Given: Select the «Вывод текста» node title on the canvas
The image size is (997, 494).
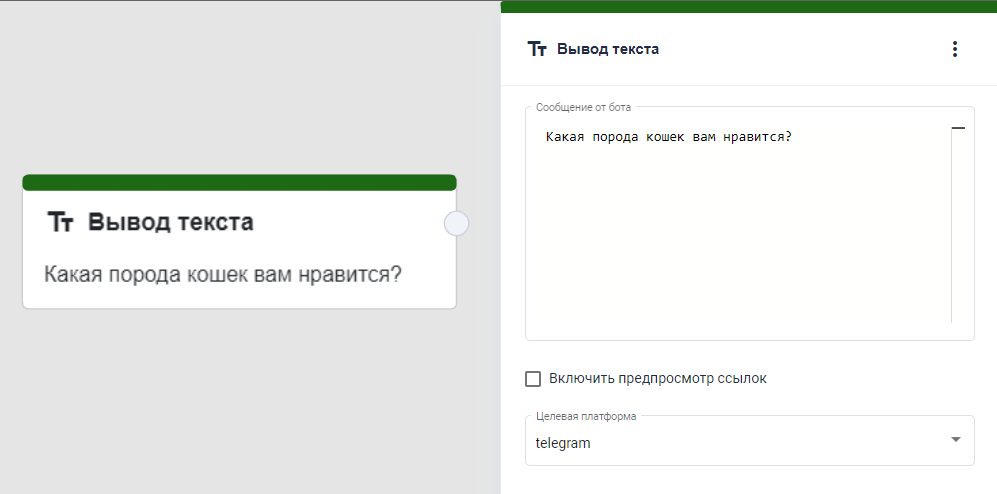Looking at the screenshot, I should tap(170, 222).
